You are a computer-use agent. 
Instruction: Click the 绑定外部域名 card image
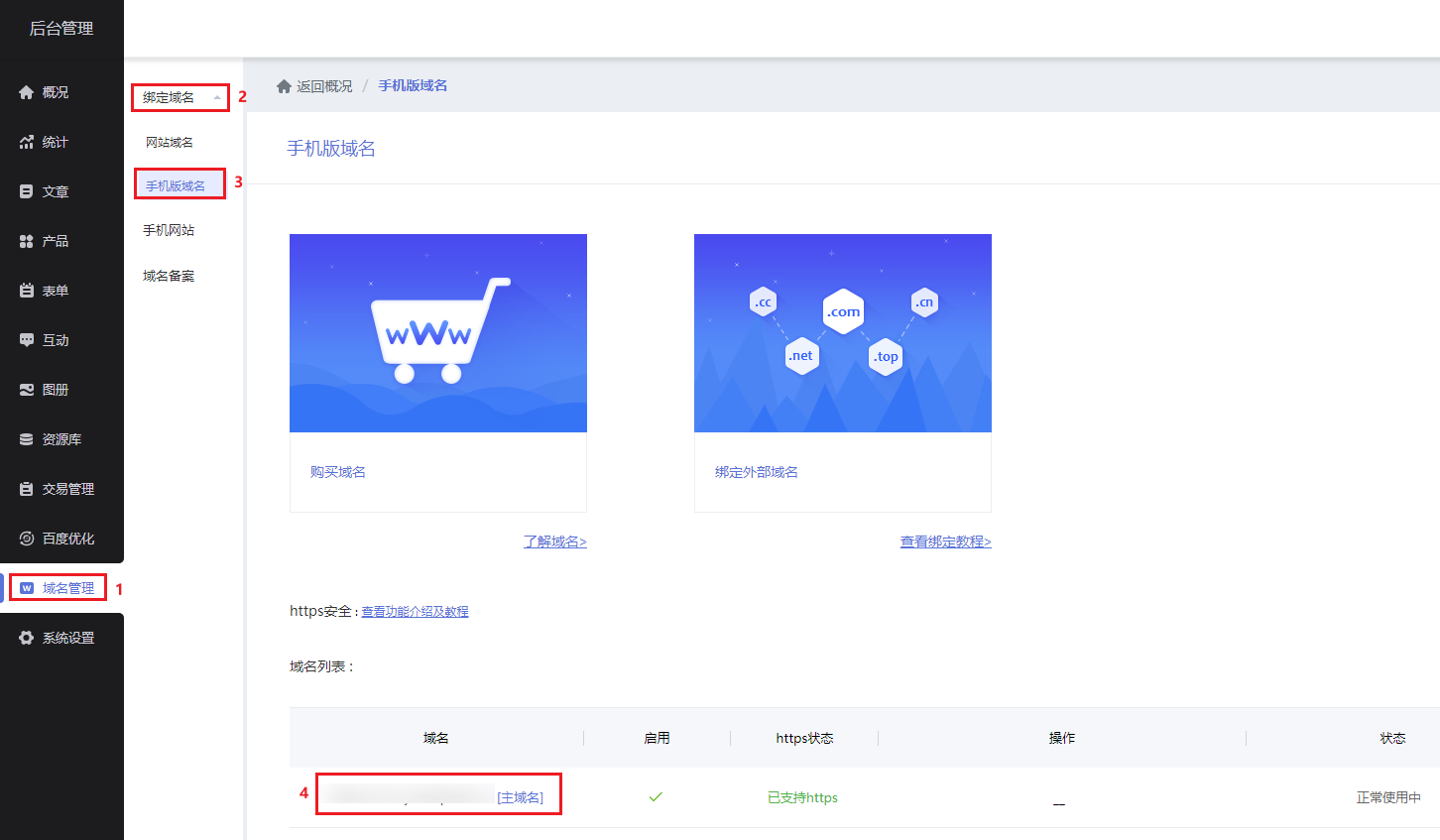click(843, 333)
